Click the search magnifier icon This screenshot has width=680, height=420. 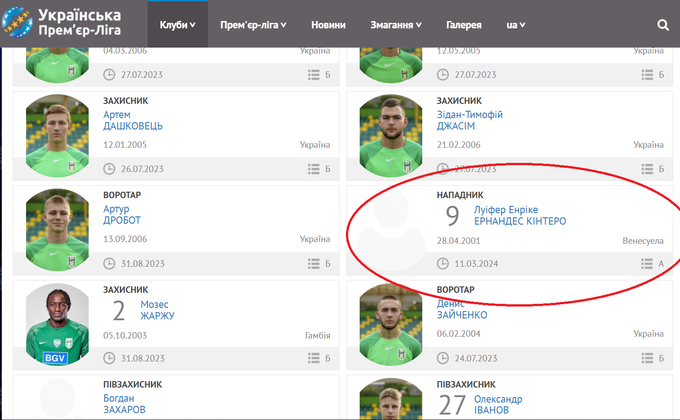coord(663,25)
